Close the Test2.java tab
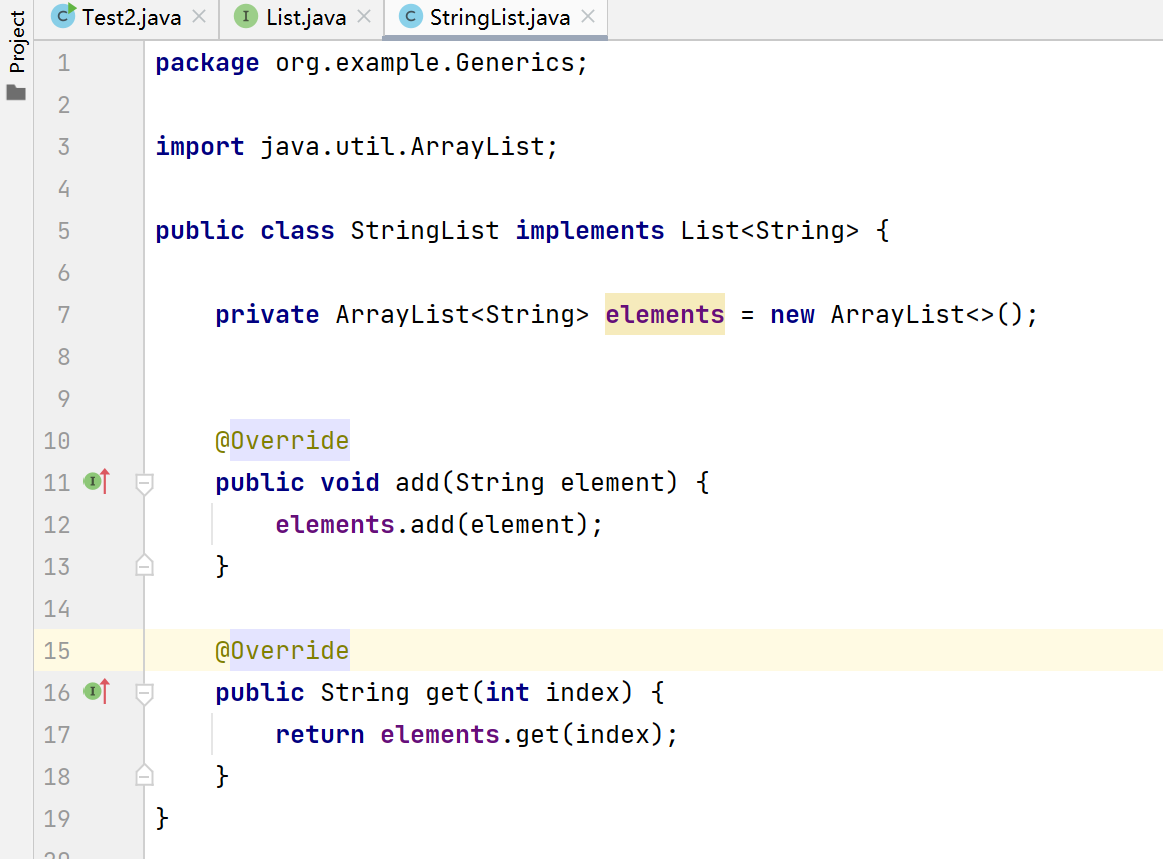Image resolution: width=1163 pixels, height=859 pixels. coord(199,17)
